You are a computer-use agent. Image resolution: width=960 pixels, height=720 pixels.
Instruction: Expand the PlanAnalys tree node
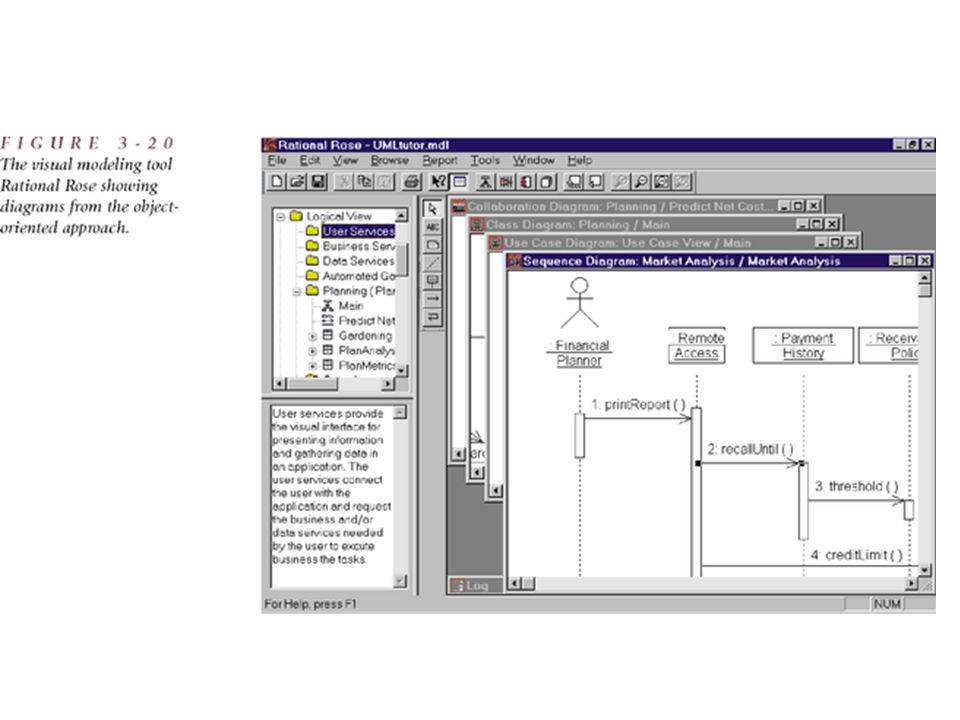[x=312, y=351]
